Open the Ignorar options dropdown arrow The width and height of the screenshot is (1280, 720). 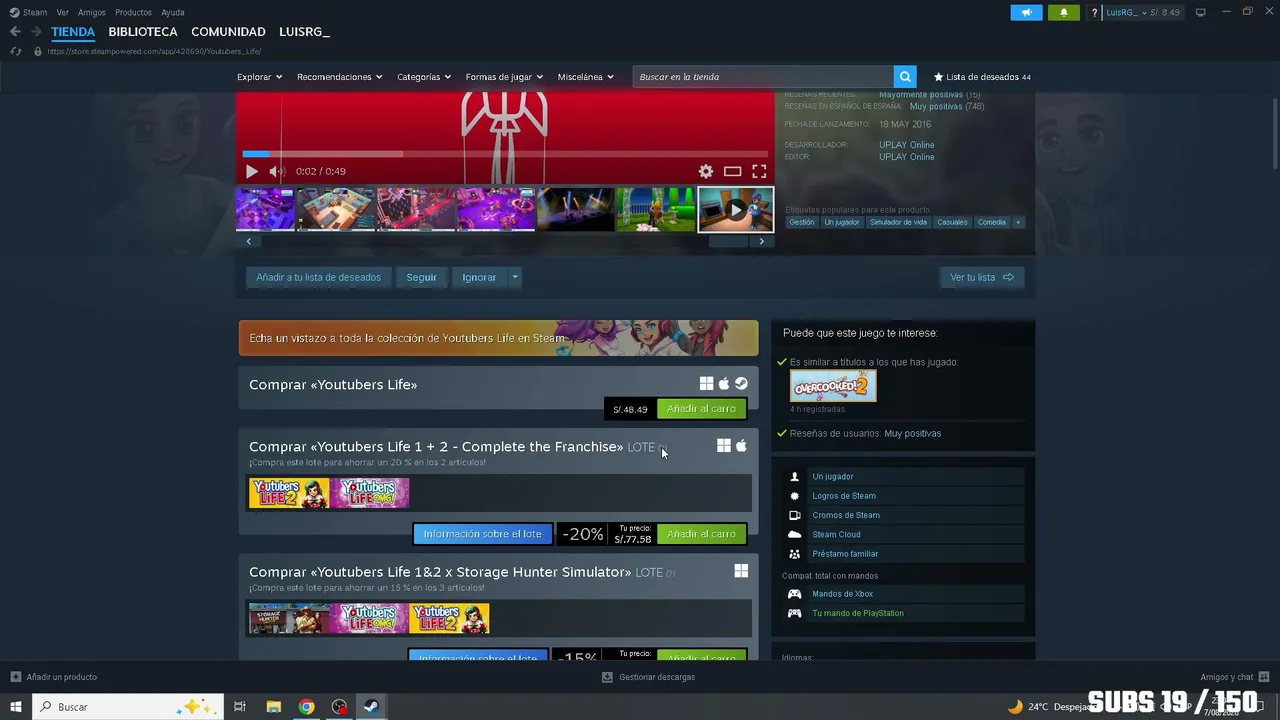tap(515, 277)
